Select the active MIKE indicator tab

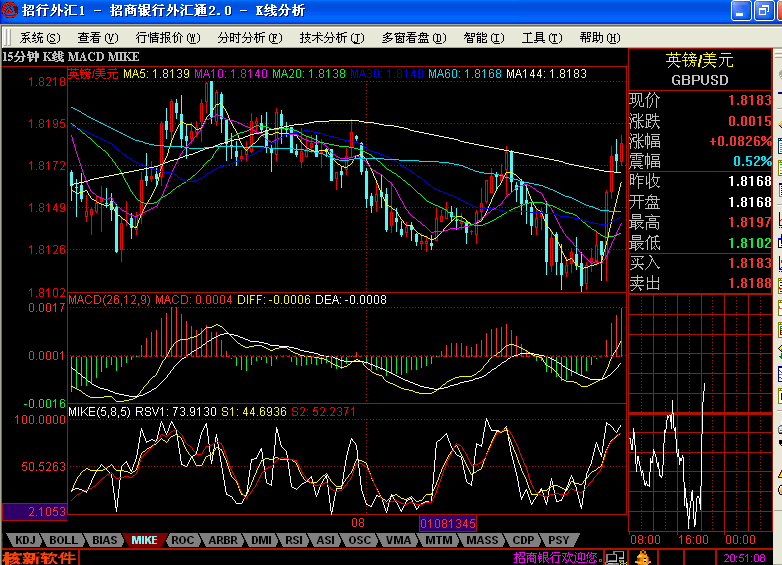tap(145, 540)
